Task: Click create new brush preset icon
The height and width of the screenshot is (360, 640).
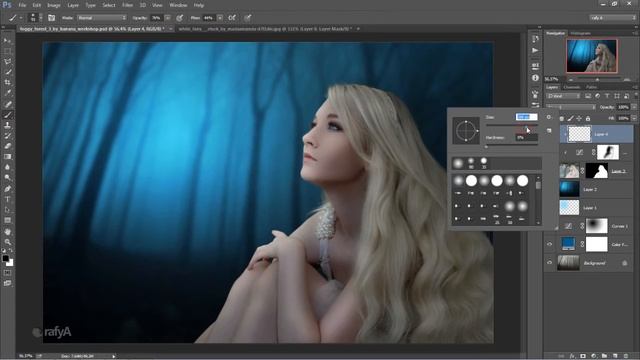Action: 549,131
